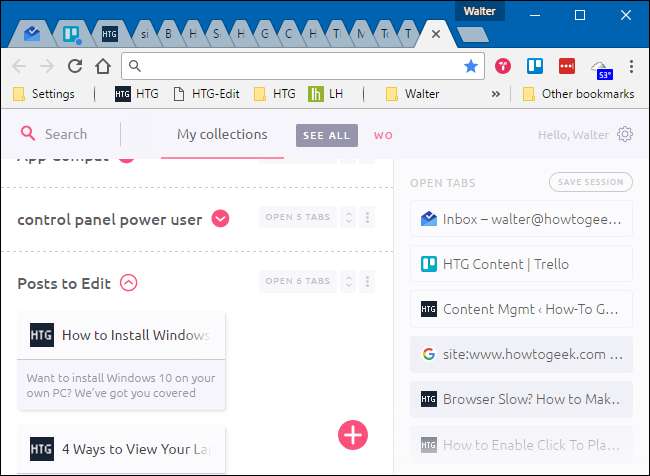This screenshot has height=476, width=650.
Task: Open options menu for control panel power user
Action: [367, 217]
